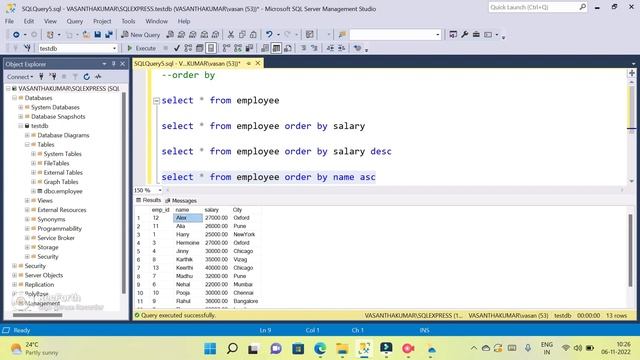Switch to the Messages tab
Screen dimensions: 640x360
(181, 200)
